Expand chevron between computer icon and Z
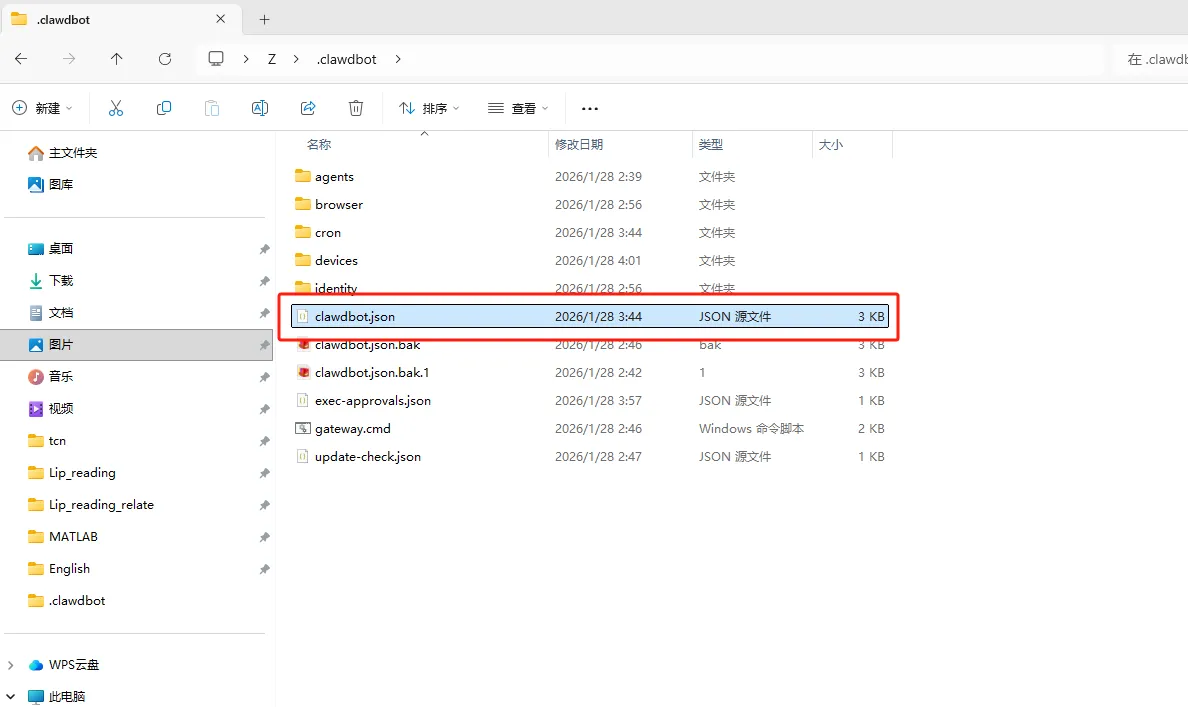Screen dimensions: 1188x707 click(246, 59)
